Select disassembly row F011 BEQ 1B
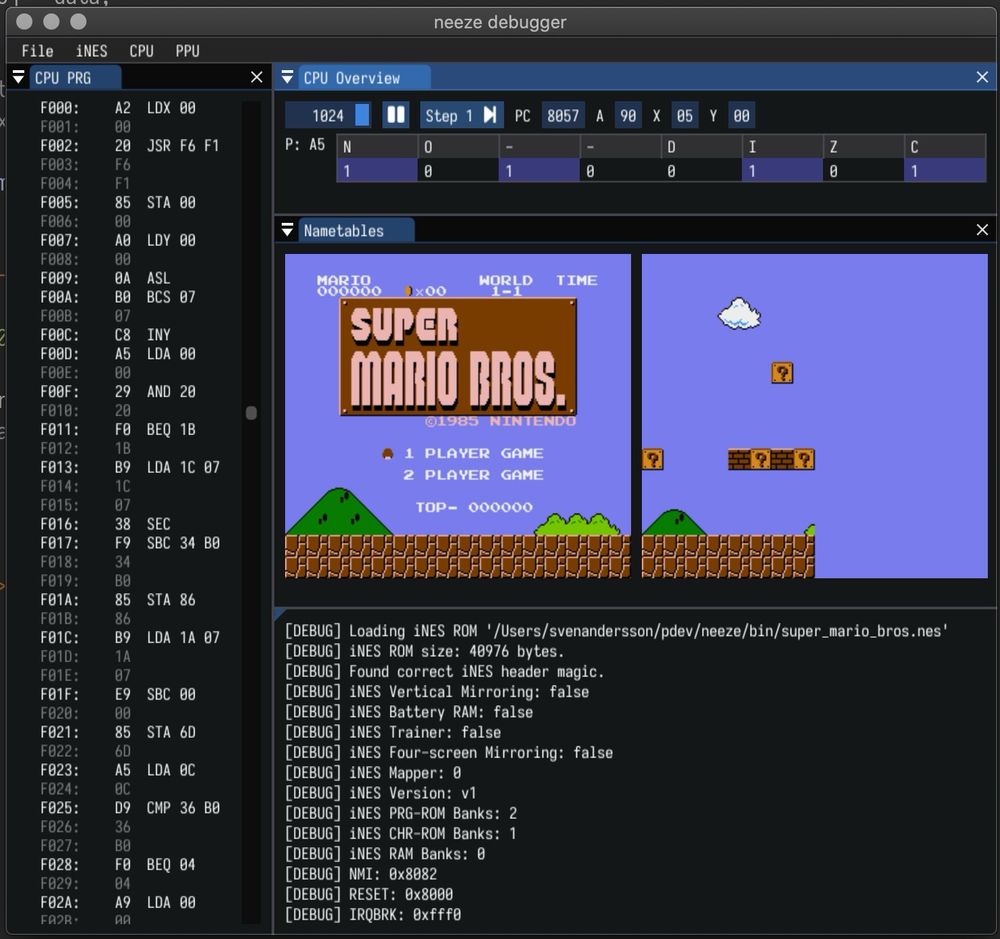The width and height of the screenshot is (1000, 939). 118,429
